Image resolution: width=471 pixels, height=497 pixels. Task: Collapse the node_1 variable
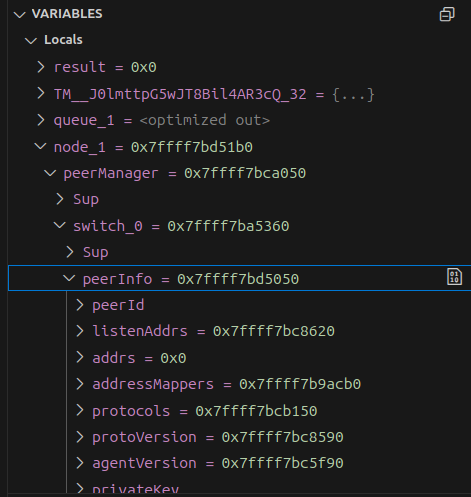41,146
